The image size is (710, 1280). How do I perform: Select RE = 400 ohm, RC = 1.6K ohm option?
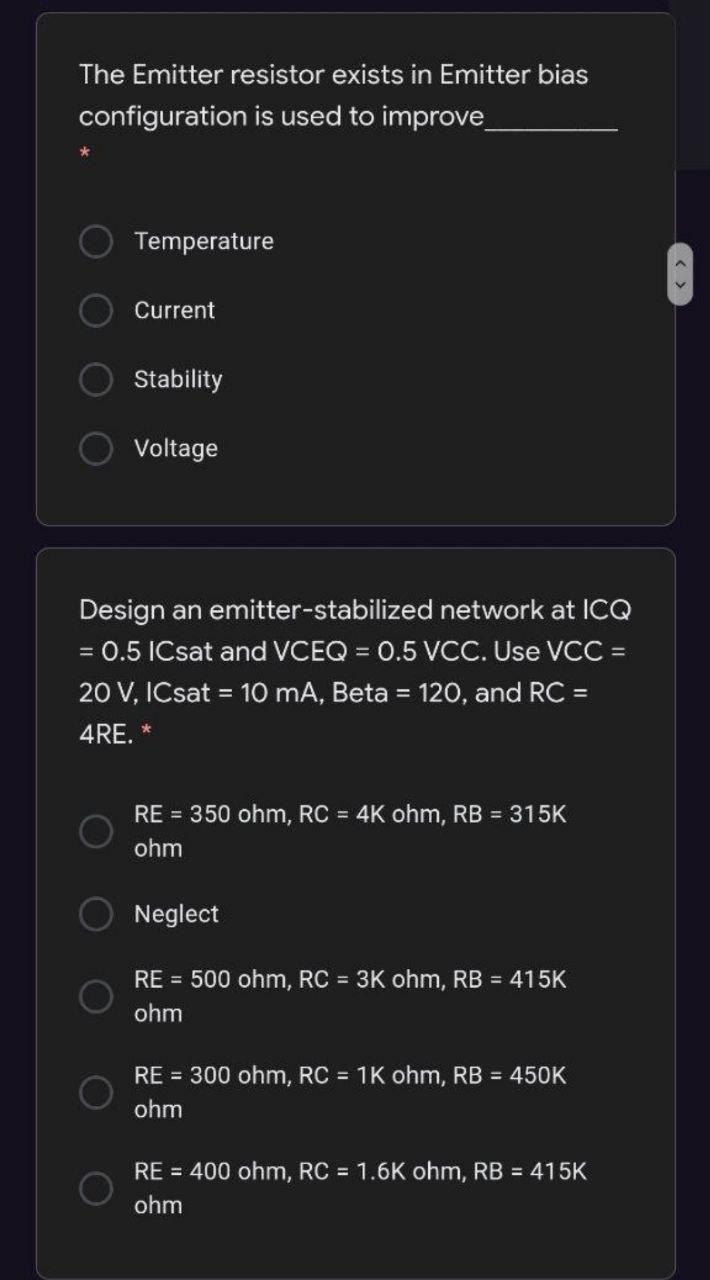(x=97, y=1189)
